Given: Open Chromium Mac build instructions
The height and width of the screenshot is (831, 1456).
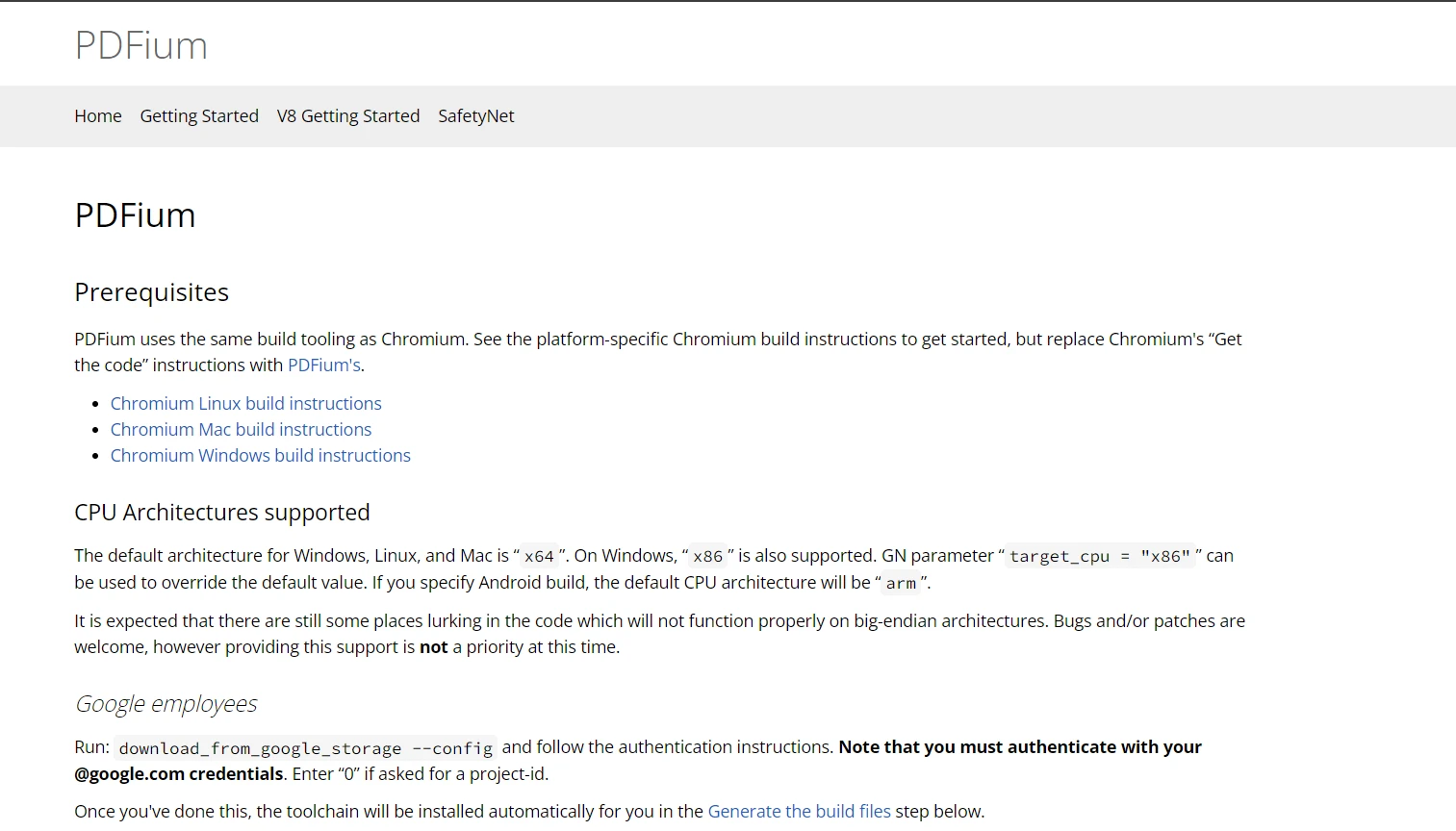Looking at the screenshot, I should (x=241, y=430).
